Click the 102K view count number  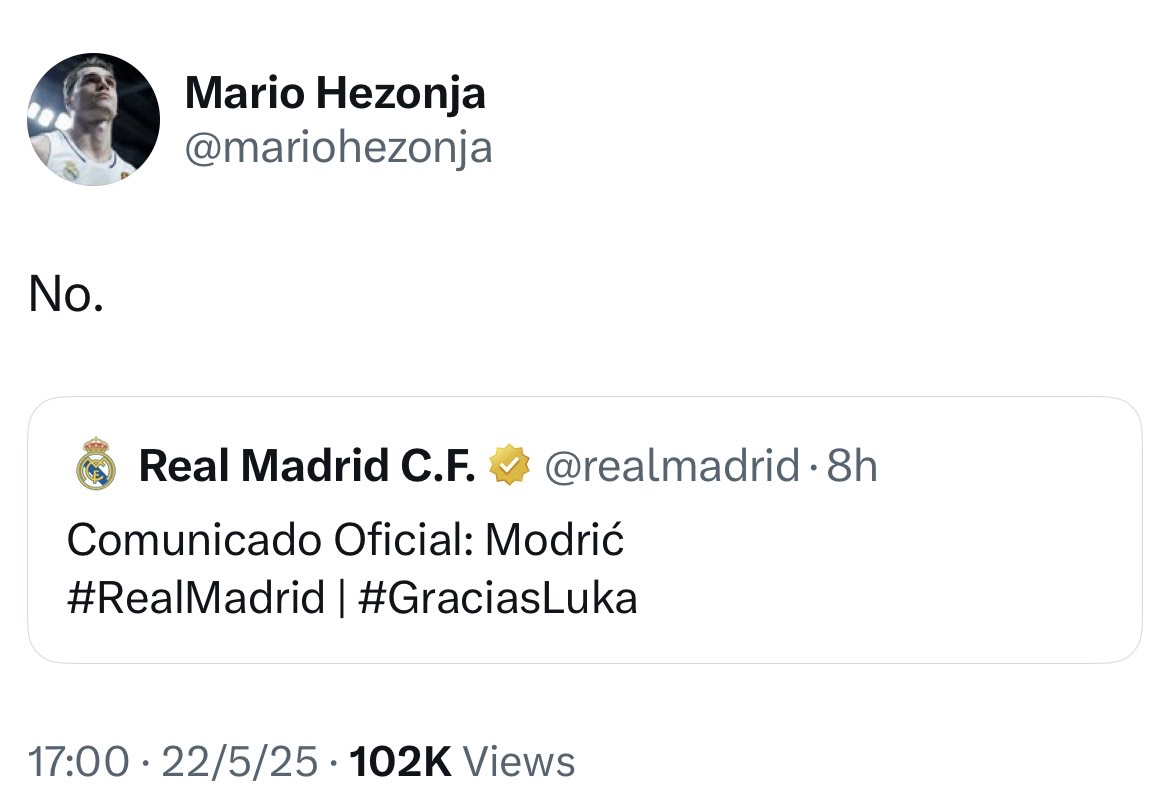coord(397,762)
